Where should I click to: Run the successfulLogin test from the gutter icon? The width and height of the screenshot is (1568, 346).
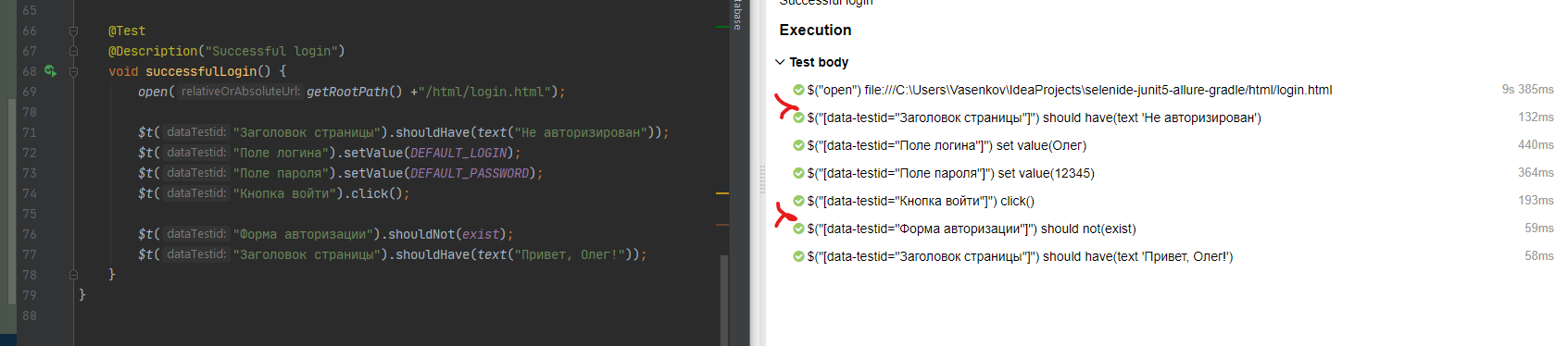point(50,70)
